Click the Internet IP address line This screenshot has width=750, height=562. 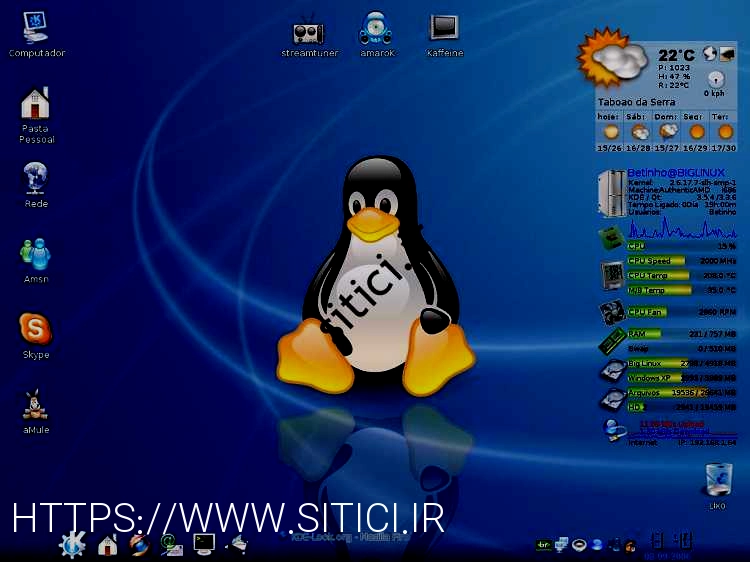pyautogui.click(x=682, y=443)
